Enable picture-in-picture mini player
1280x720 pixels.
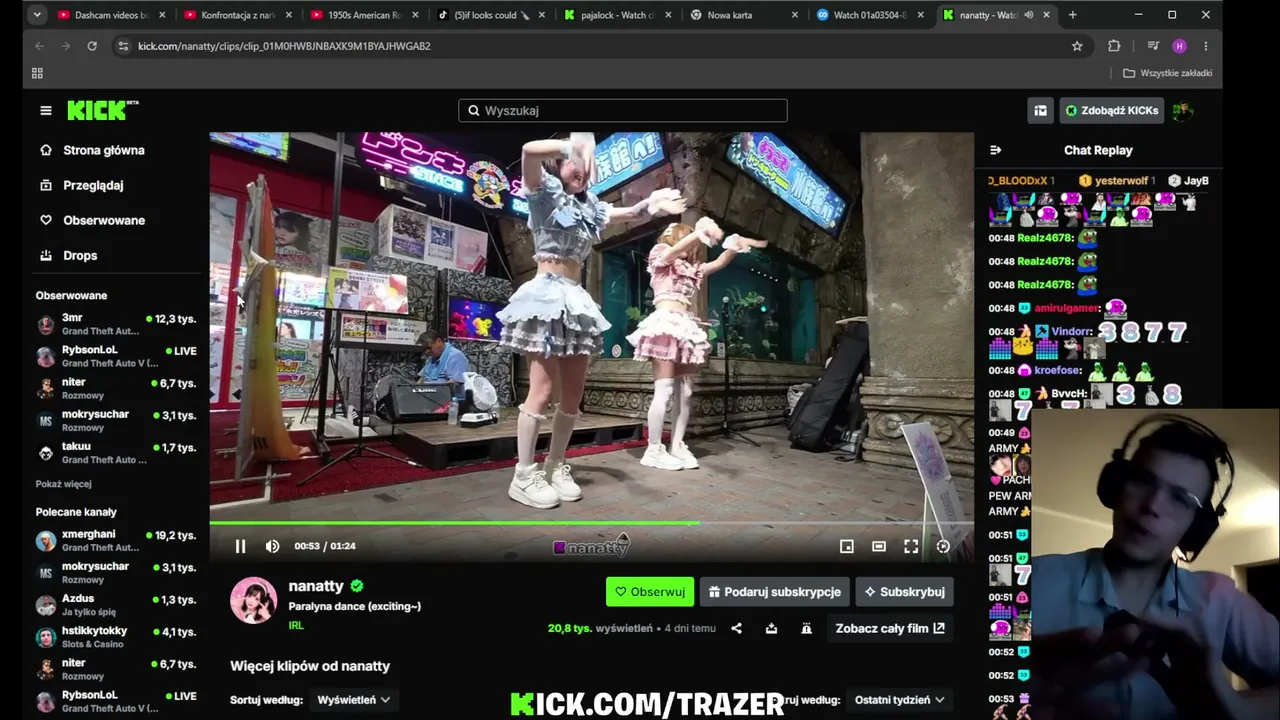[847, 546]
